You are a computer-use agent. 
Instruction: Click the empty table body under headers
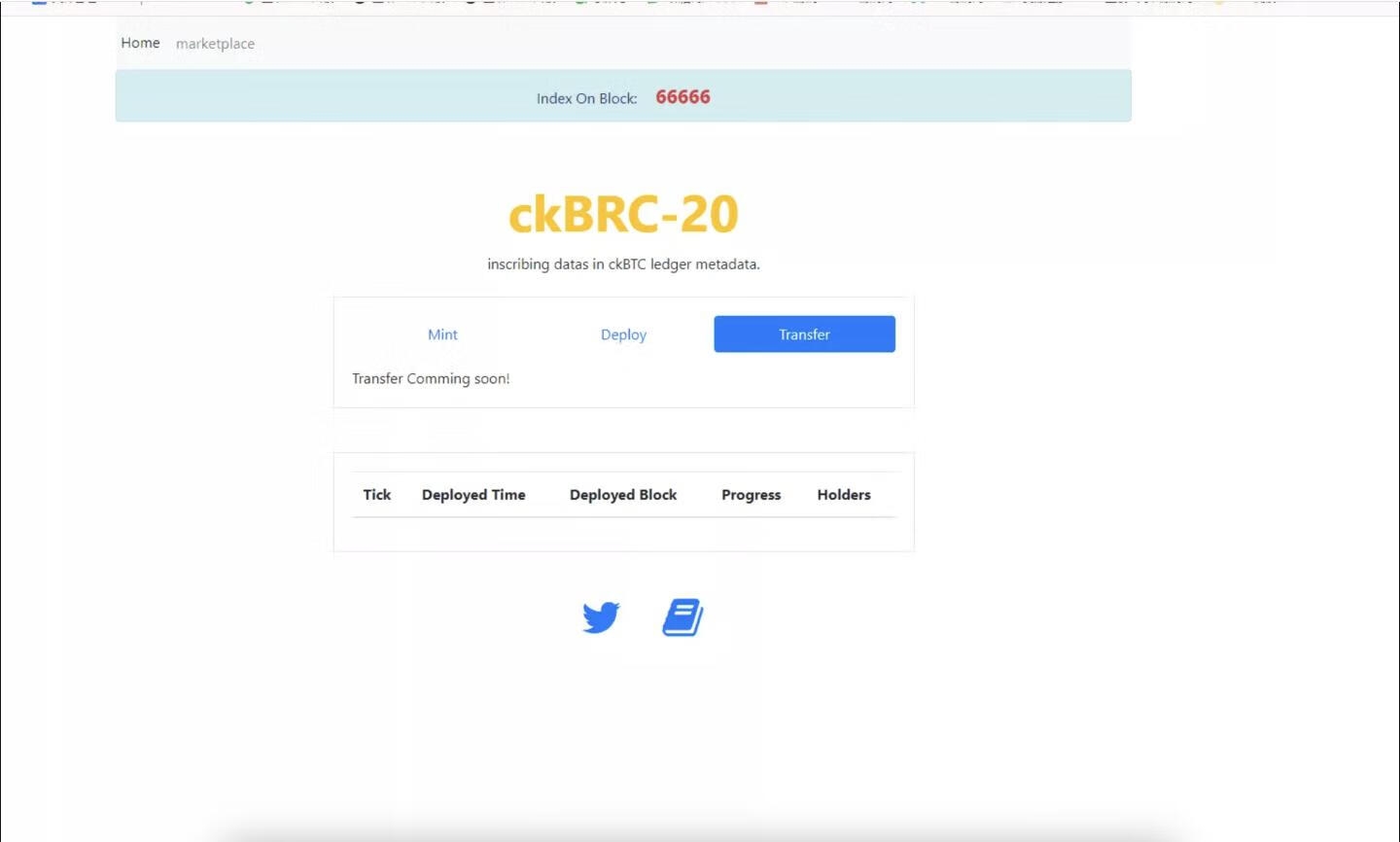[623, 534]
